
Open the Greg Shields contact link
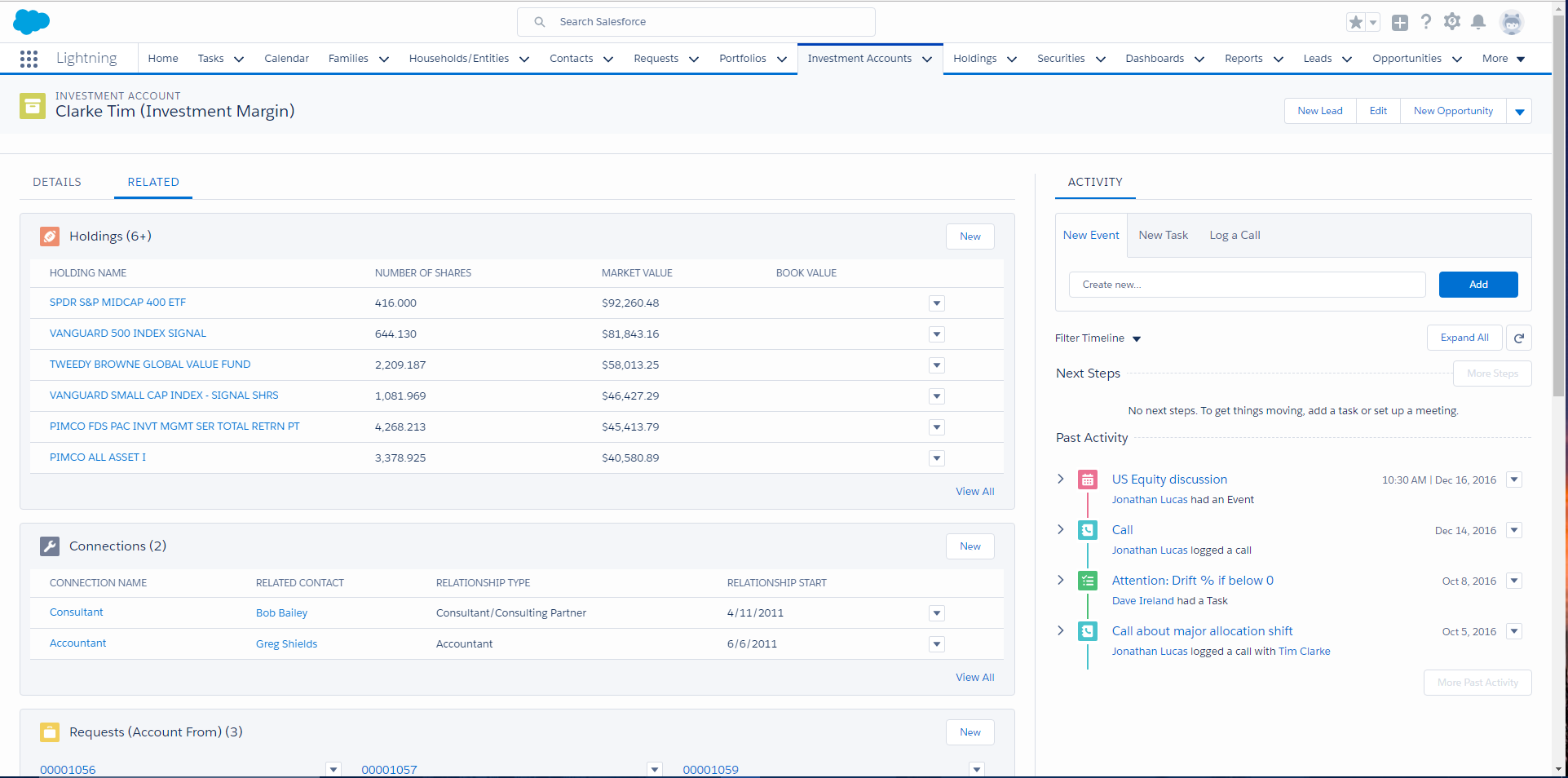[x=286, y=644]
